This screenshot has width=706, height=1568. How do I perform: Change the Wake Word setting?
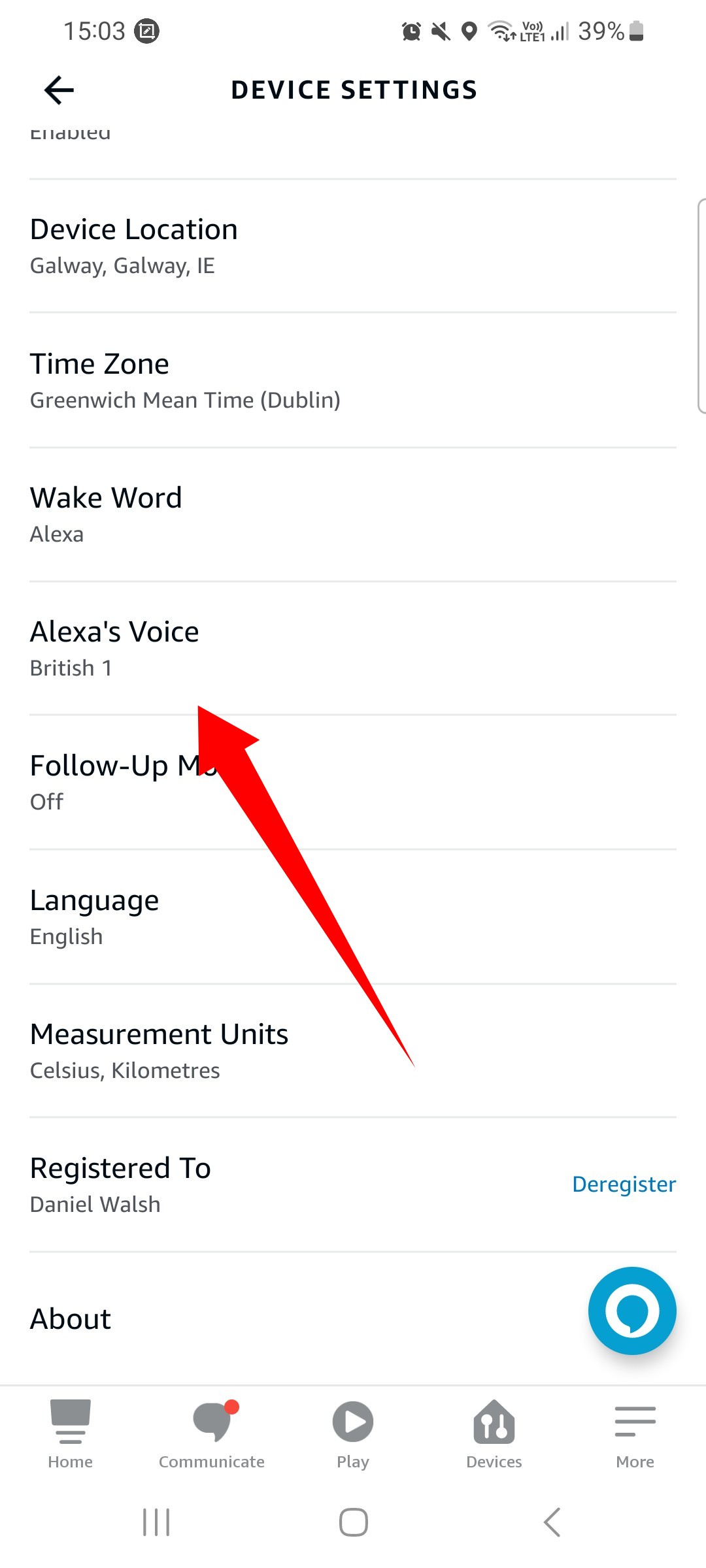353,515
